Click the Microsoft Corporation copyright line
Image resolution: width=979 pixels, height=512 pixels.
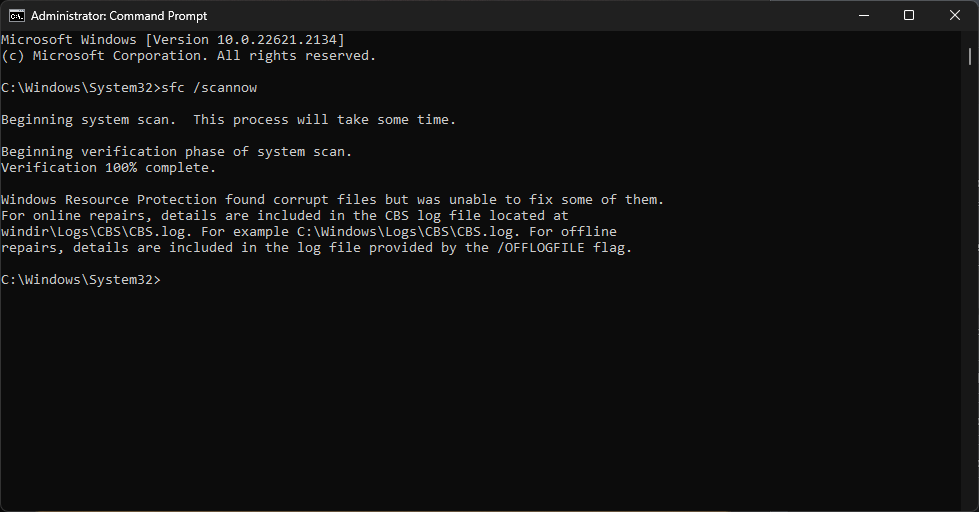pos(188,56)
